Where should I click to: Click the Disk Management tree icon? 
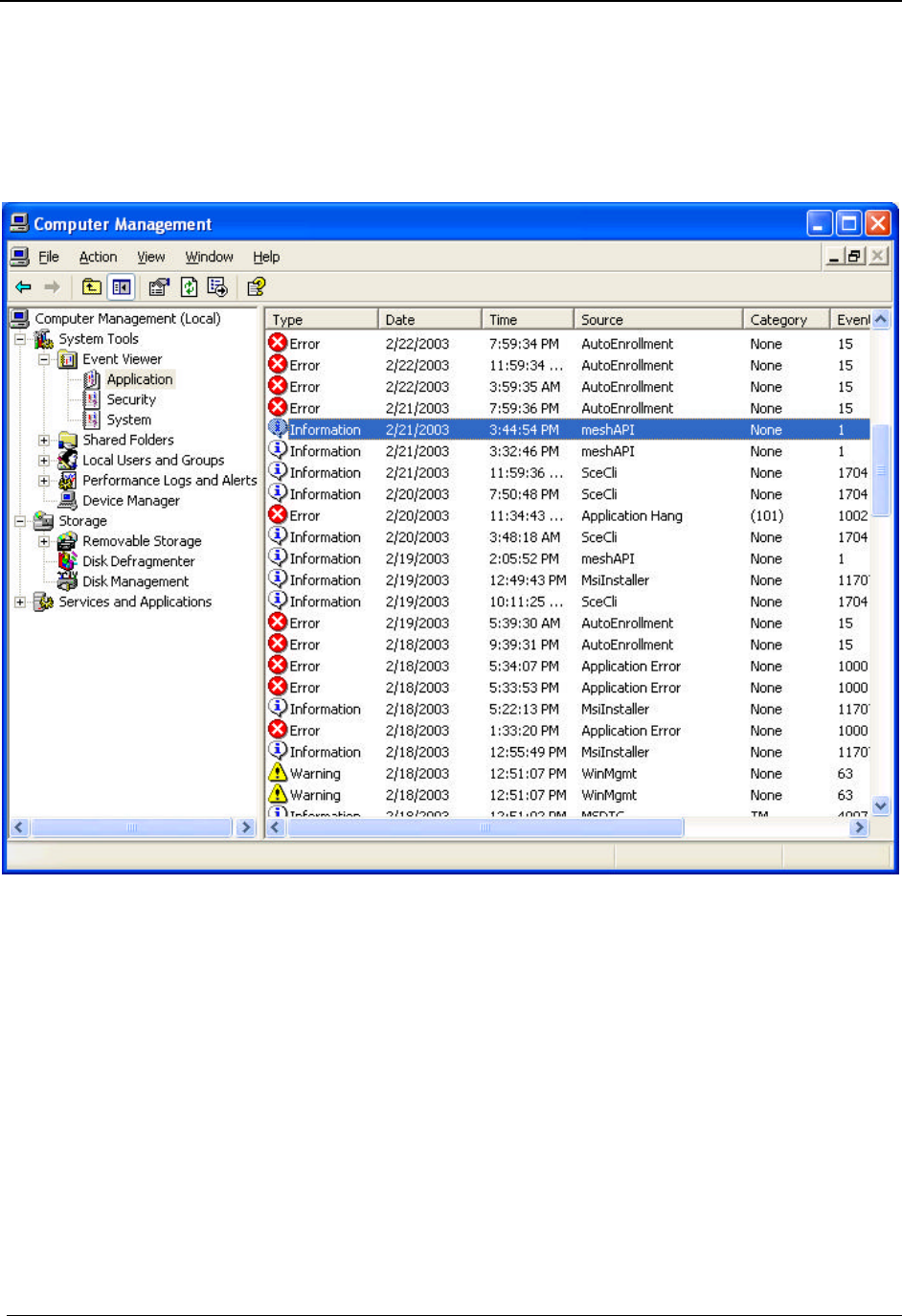(x=68, y=580)
